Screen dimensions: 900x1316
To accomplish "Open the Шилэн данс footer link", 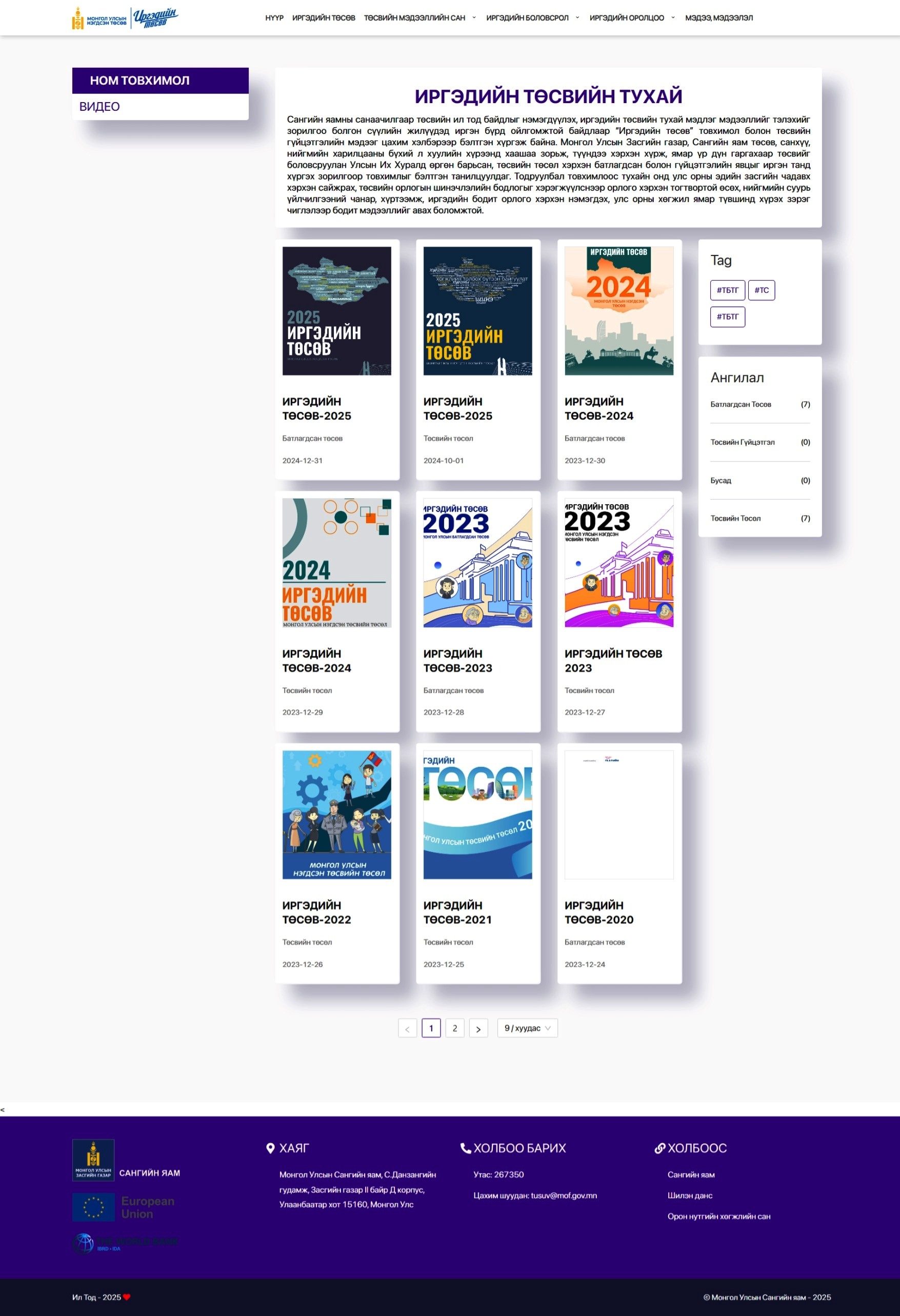I will coord(689,1195).
